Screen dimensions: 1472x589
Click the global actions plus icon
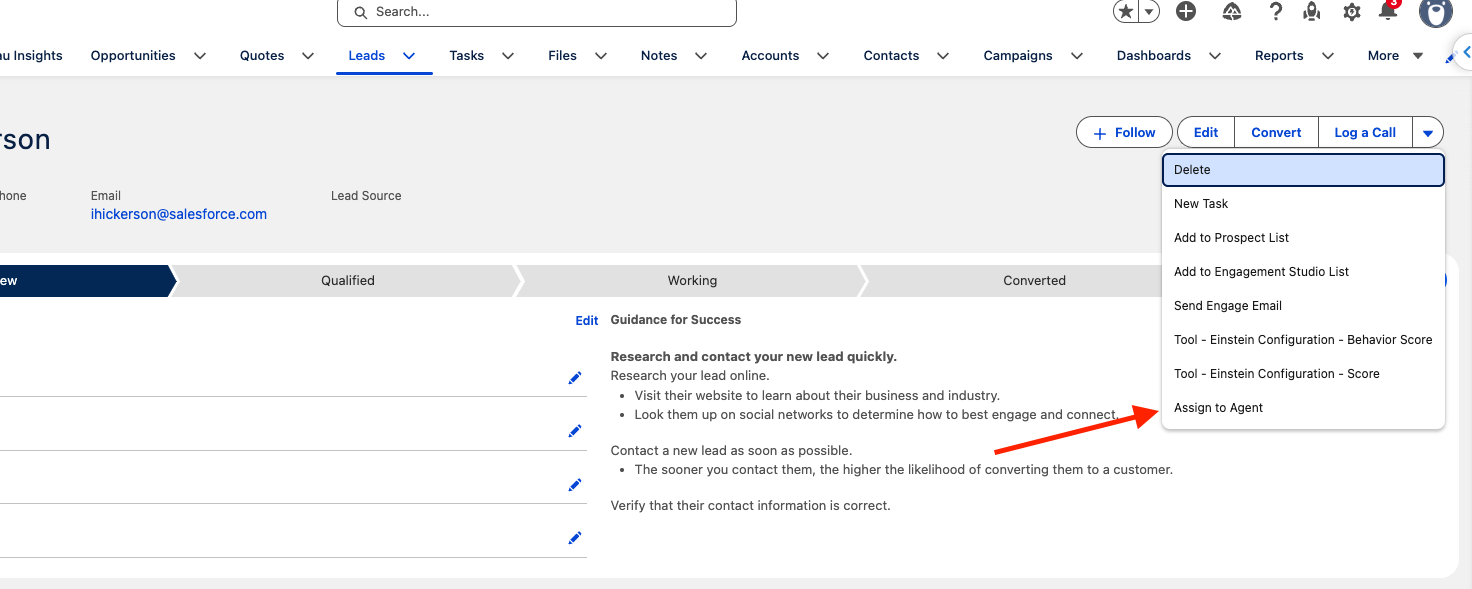(x=1186, y=11)
